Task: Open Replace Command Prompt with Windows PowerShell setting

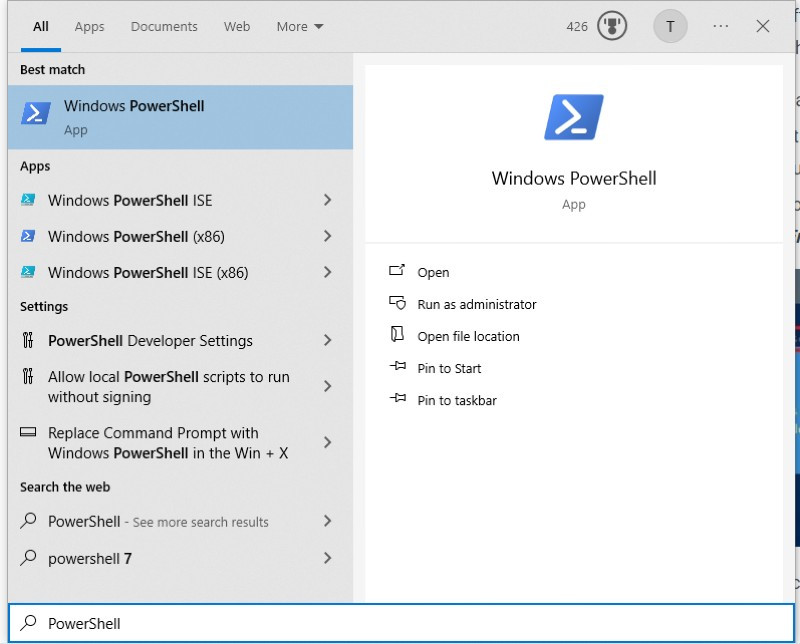Action: click(x=168, y=443)
